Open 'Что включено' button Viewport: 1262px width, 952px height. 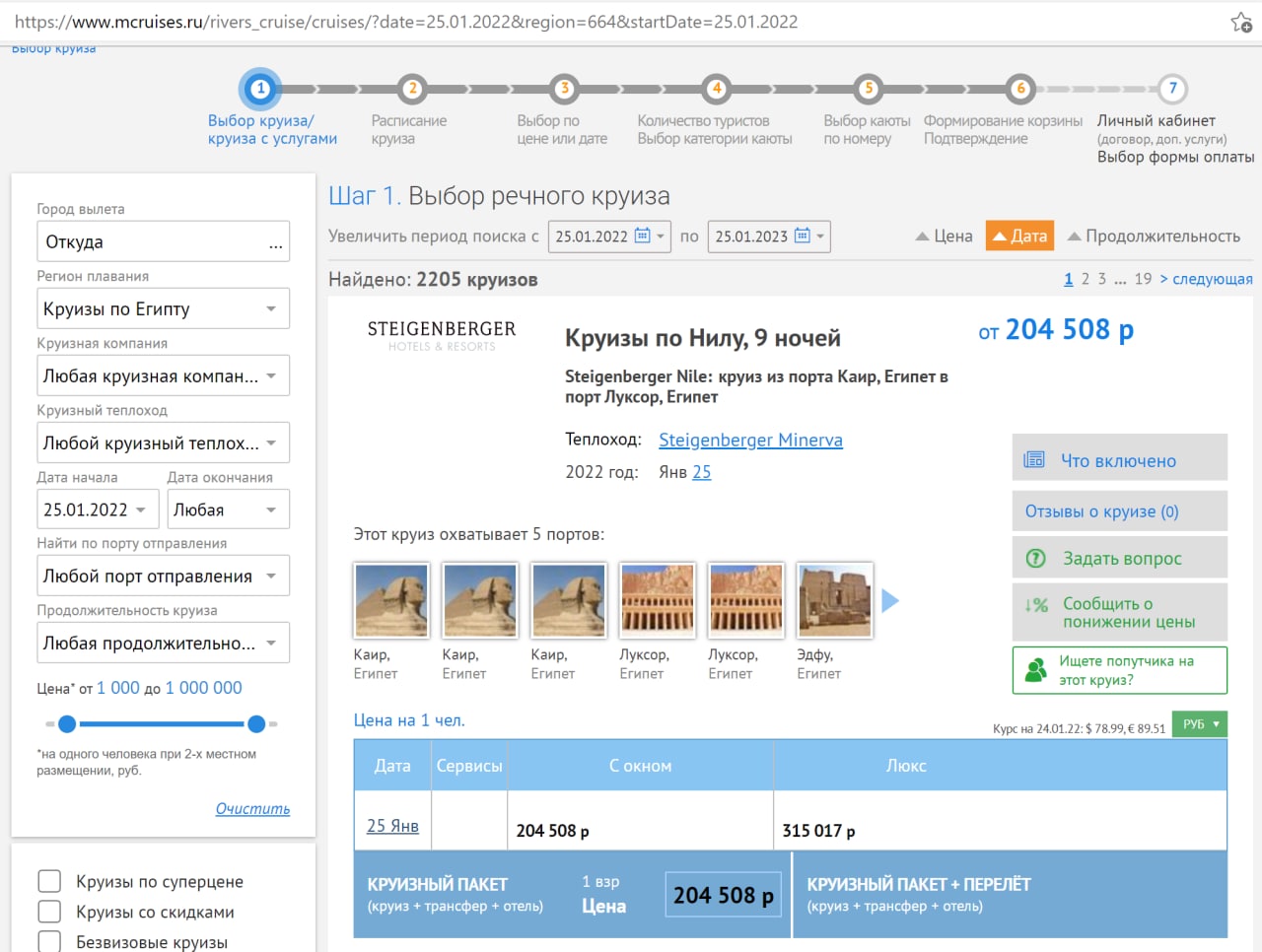(1120, 459)
